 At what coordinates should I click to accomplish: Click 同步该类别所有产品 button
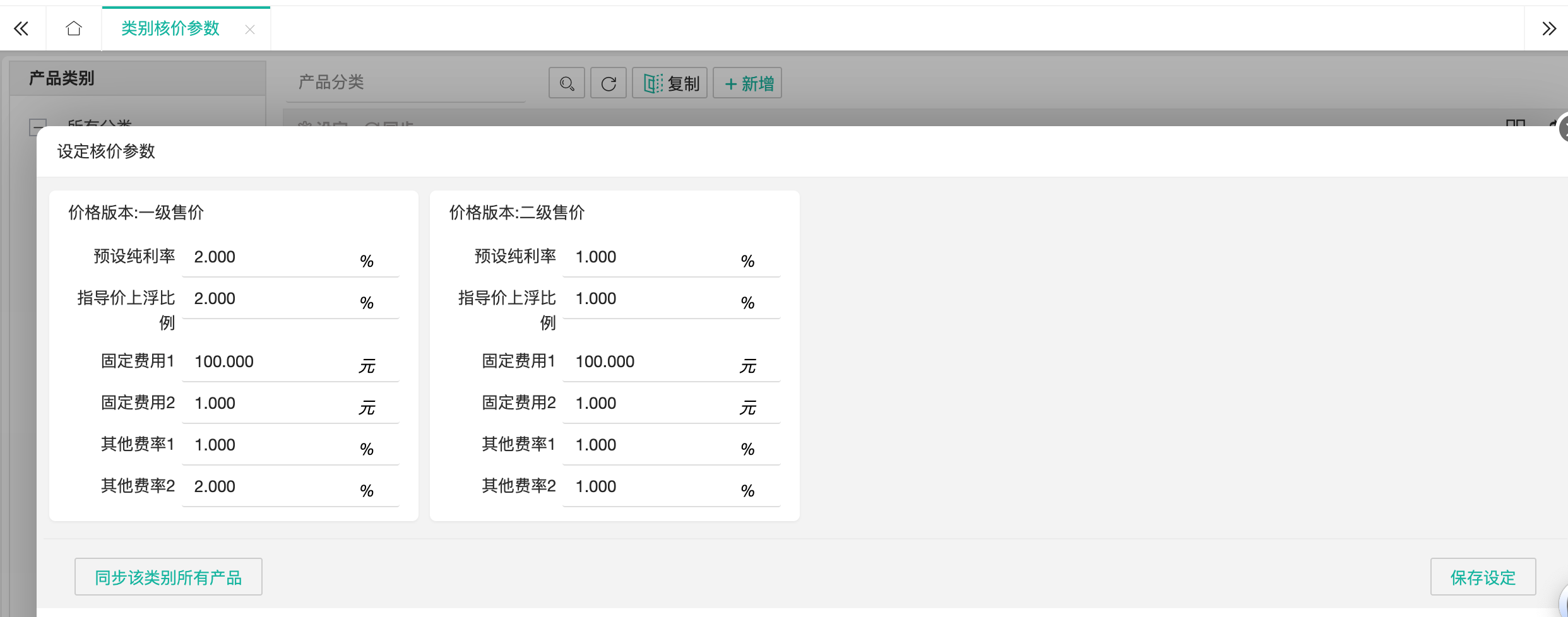169,577
